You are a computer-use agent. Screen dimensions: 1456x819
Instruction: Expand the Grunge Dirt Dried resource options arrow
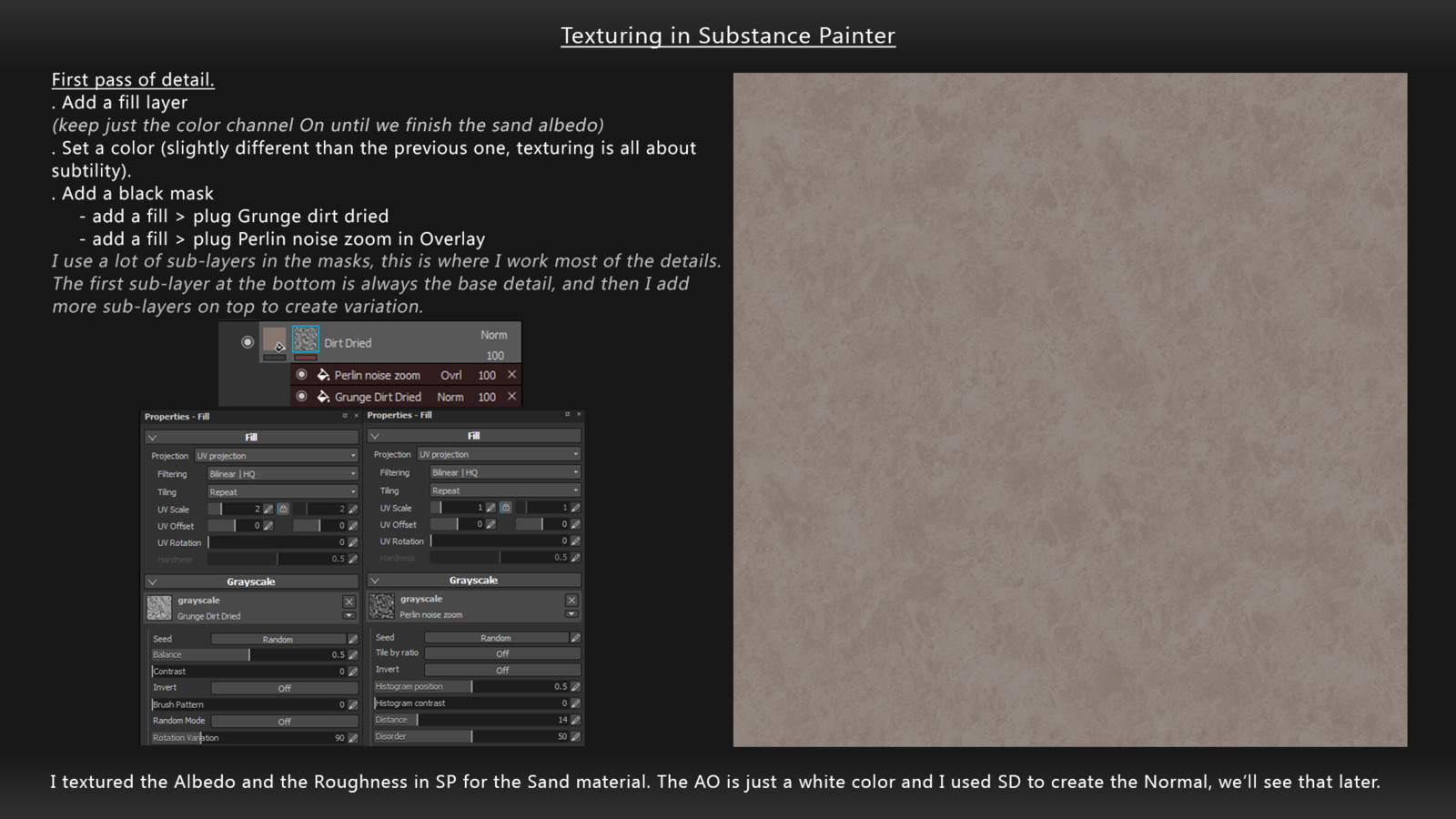tap(349, 616)
